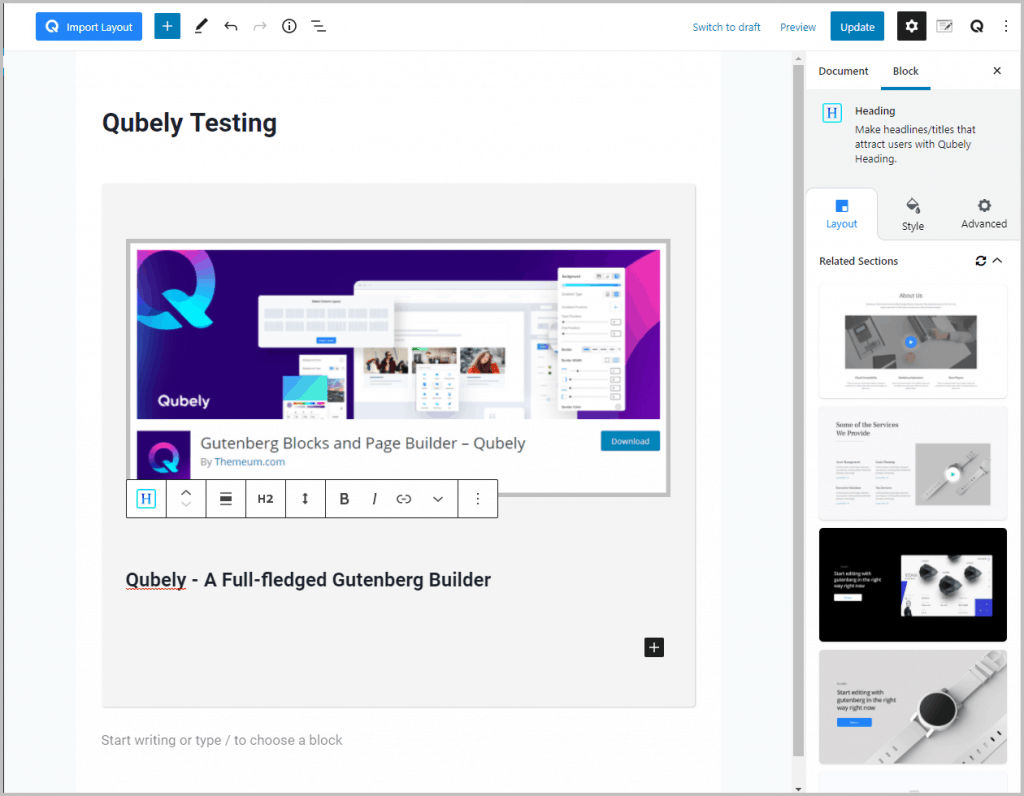Choose the black product section thumbnail
This screenshot has width=1024, height=796.
912,585
